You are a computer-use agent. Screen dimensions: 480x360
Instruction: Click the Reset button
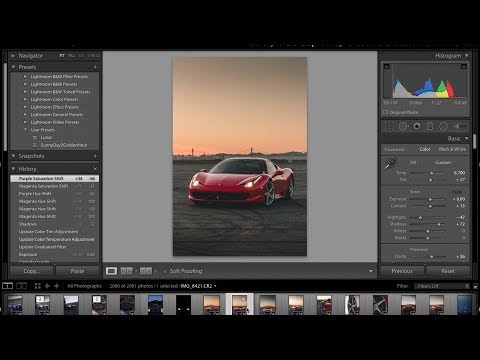point(448,271)
